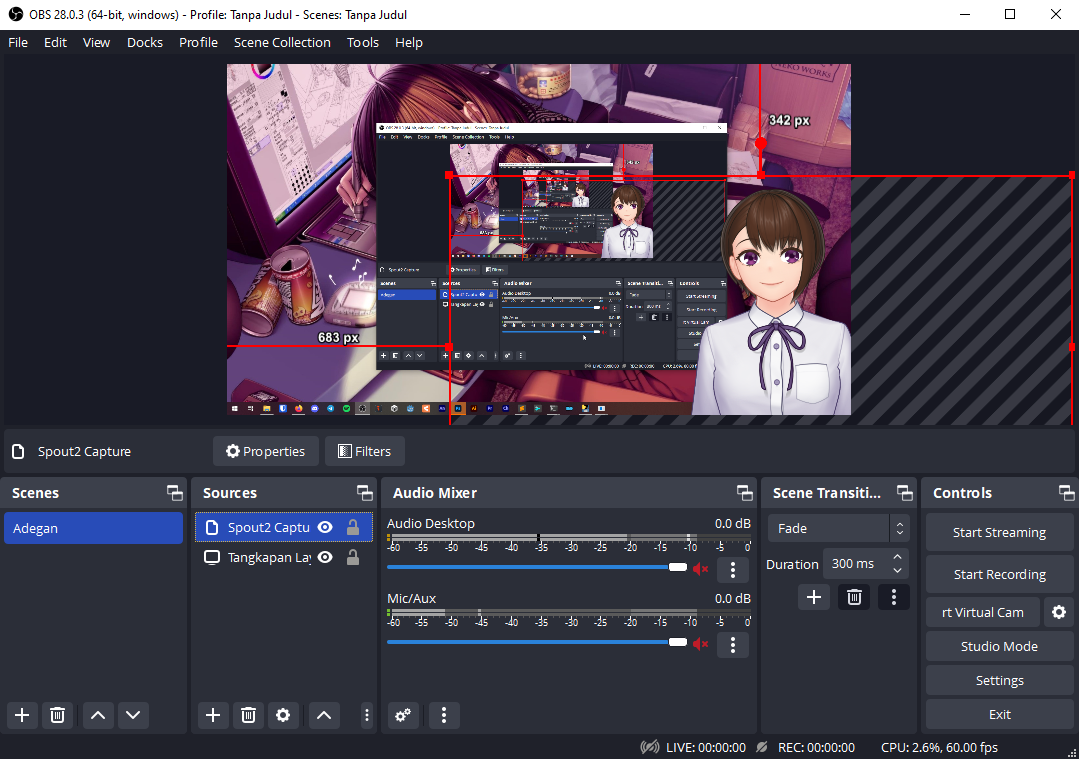Select the Tangkapan Layar source row

[284, 557]
